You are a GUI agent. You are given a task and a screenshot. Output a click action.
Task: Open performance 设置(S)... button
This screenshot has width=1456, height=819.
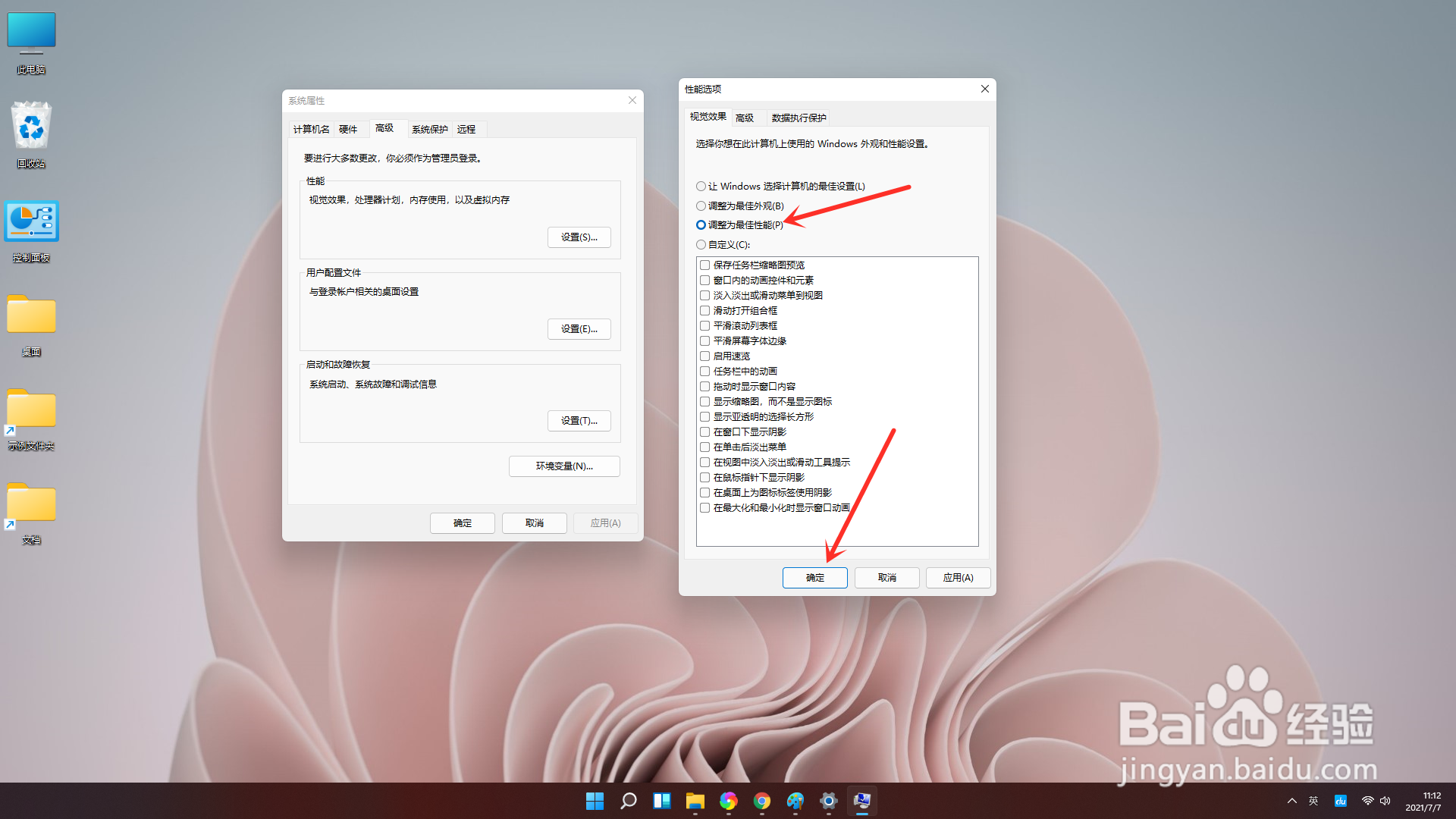(x=579, y=237)
